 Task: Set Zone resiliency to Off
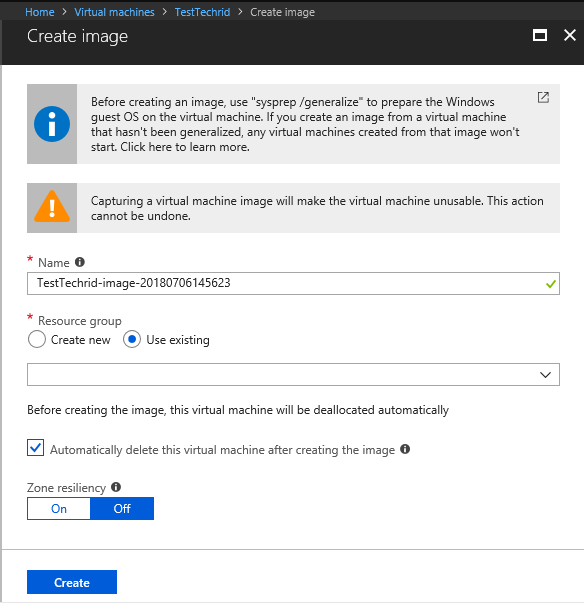[x=122, y=508]
